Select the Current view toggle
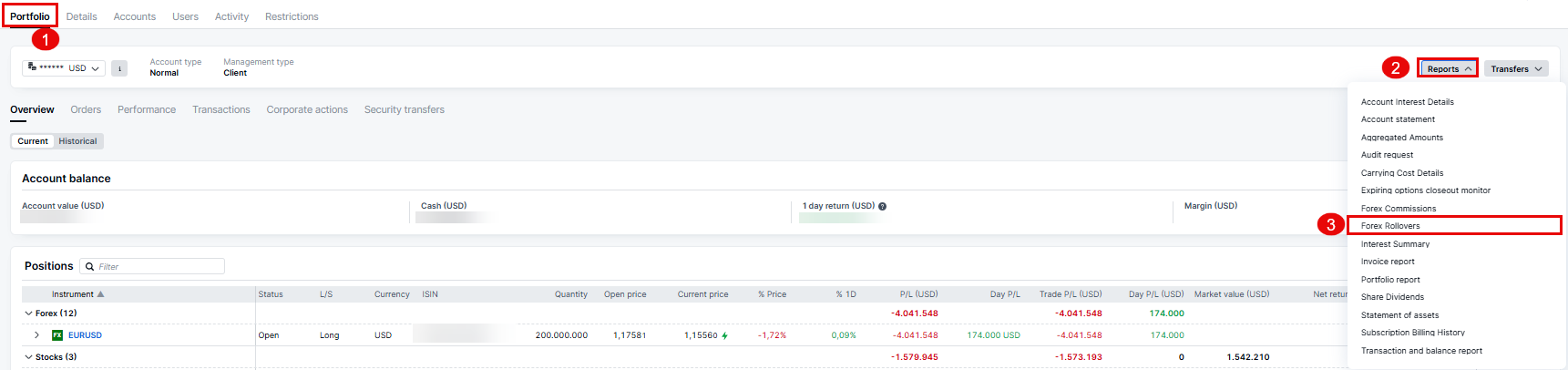Viewport: 1568px width, 370px height. pos(33,141)
